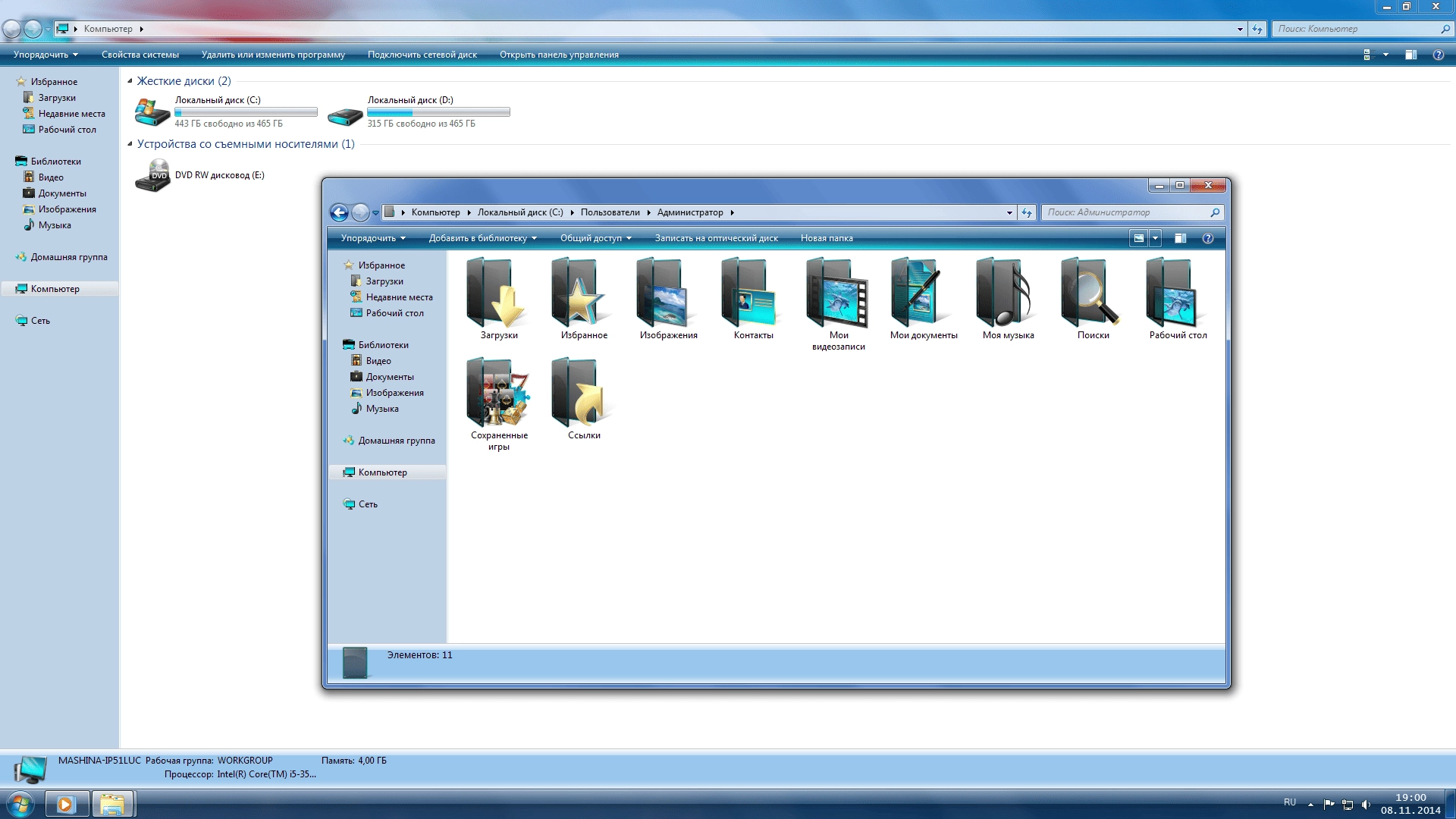Show hidden tray icons arrow
Screen dimensions: 1456x819
1310,805
